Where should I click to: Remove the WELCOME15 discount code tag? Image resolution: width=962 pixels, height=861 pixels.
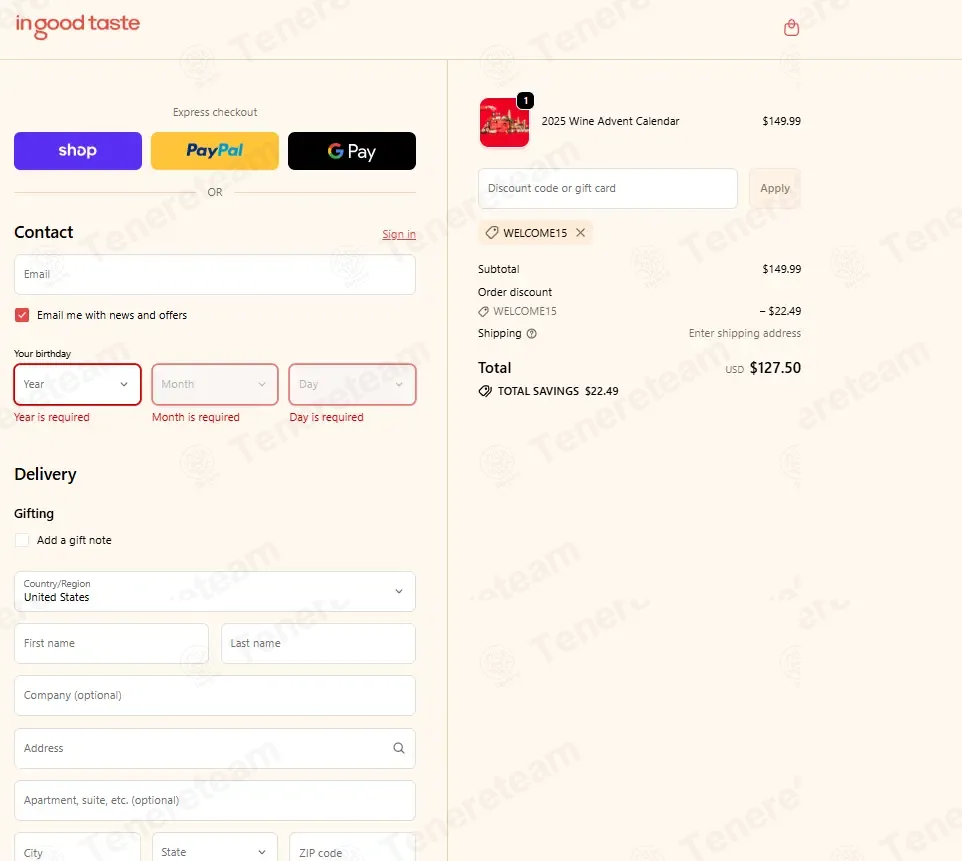(x=580, y=233)
